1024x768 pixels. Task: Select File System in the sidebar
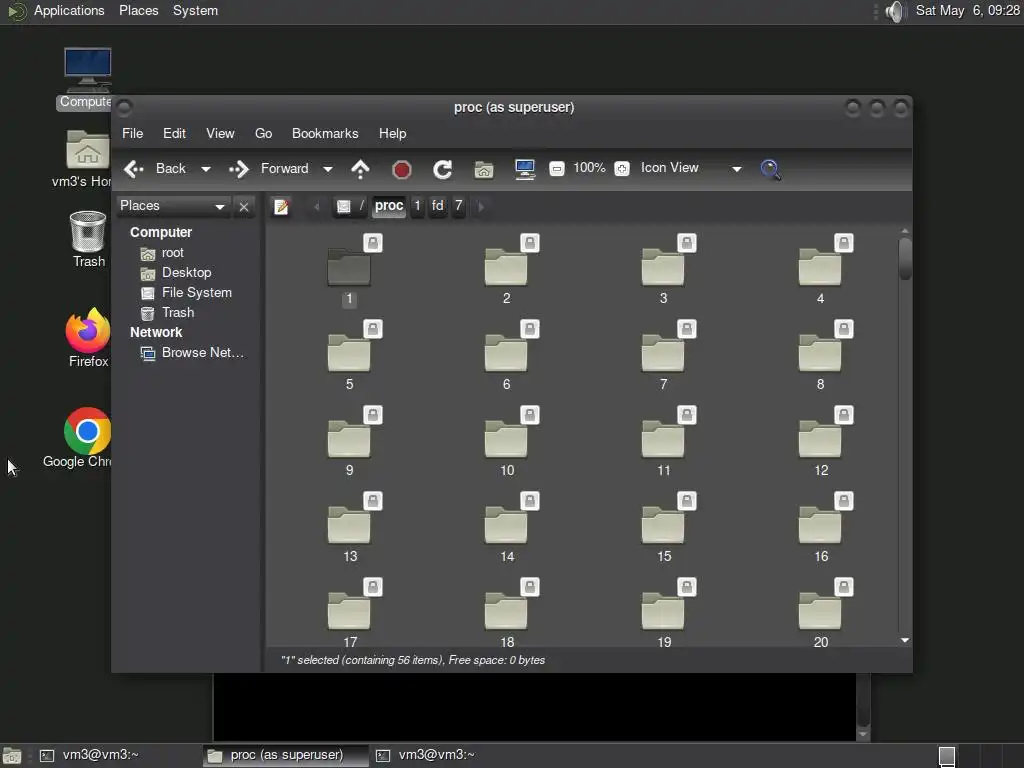pyautogui.click(x=196, y=292)
